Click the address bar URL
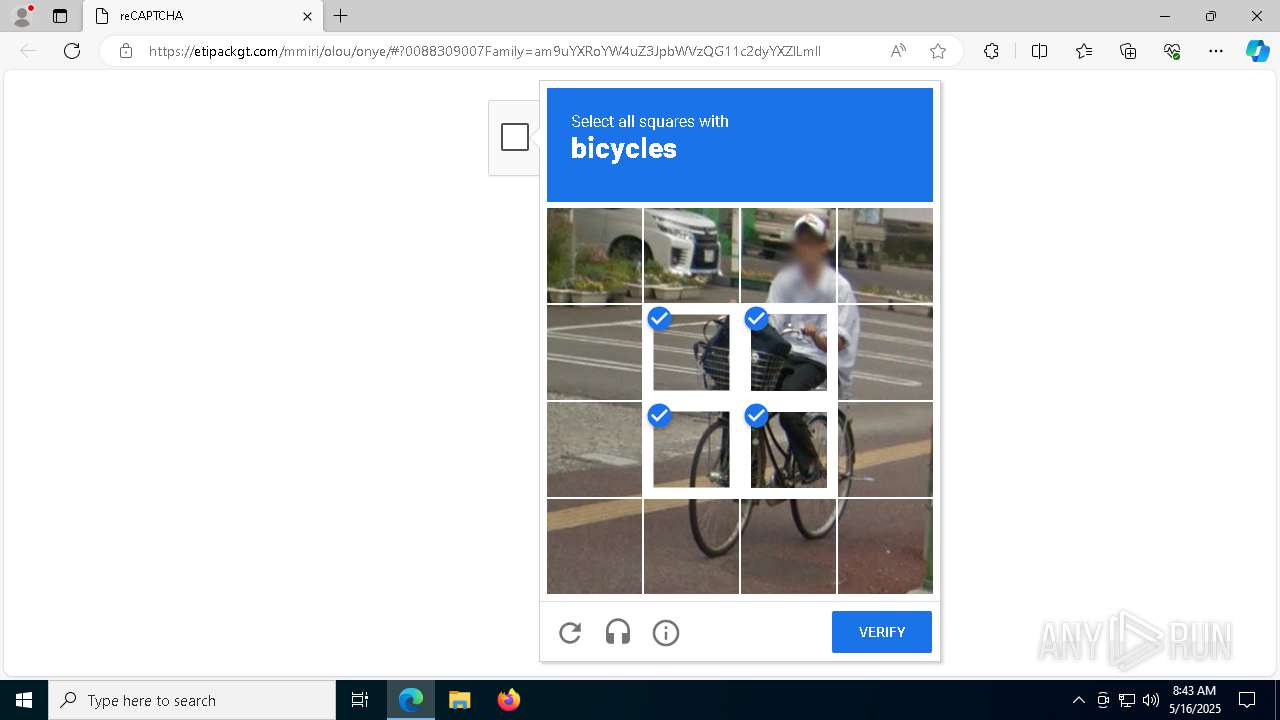 pyautogui.click(x=485, y=51)
